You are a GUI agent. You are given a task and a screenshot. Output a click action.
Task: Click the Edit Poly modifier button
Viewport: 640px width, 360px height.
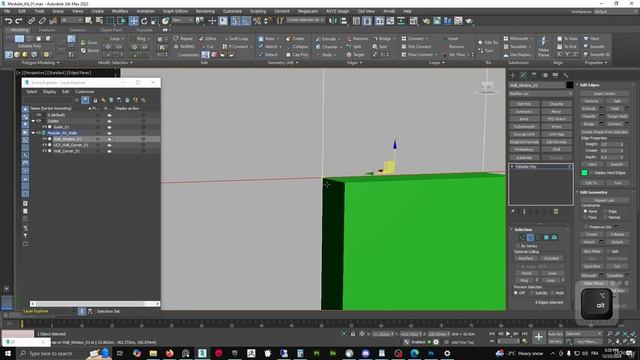click(x=524, y=104)
